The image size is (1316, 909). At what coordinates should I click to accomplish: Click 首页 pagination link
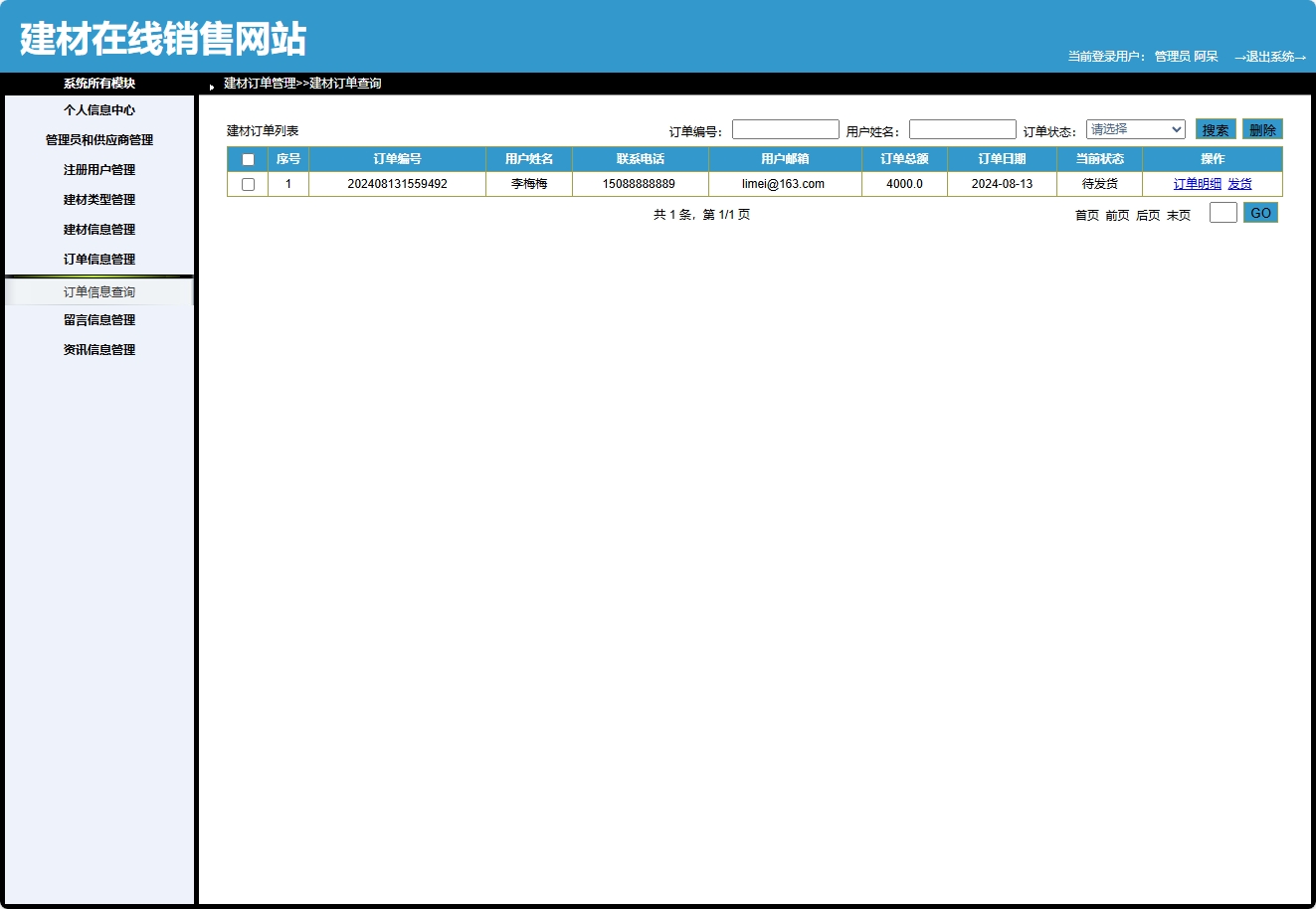(x=1085, y=214)
